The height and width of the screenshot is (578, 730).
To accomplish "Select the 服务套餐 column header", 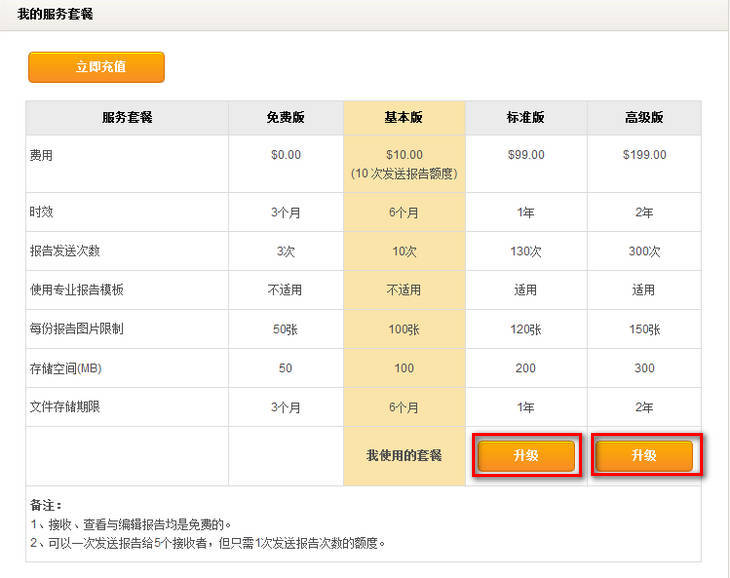I will [x=127, y=117].
